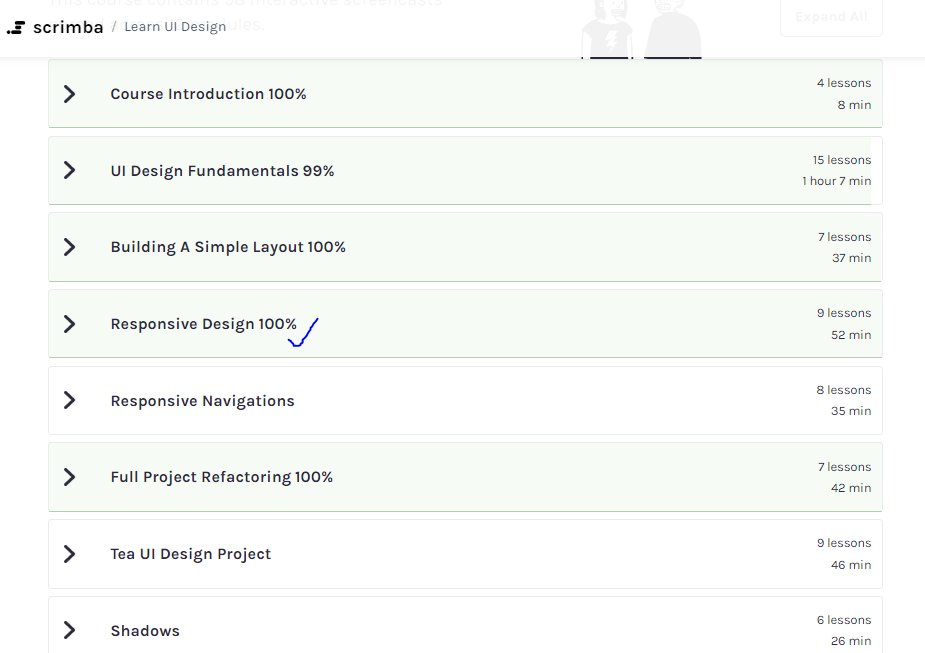Expand Building A Simple Layout chevron
The width and height of the screenshot is (925, 653).
point(70,247)
